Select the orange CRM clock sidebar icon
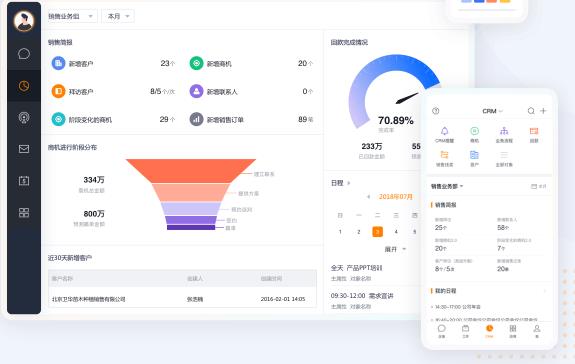The width and height of the screenshot is (575, 364). point(24,86)
